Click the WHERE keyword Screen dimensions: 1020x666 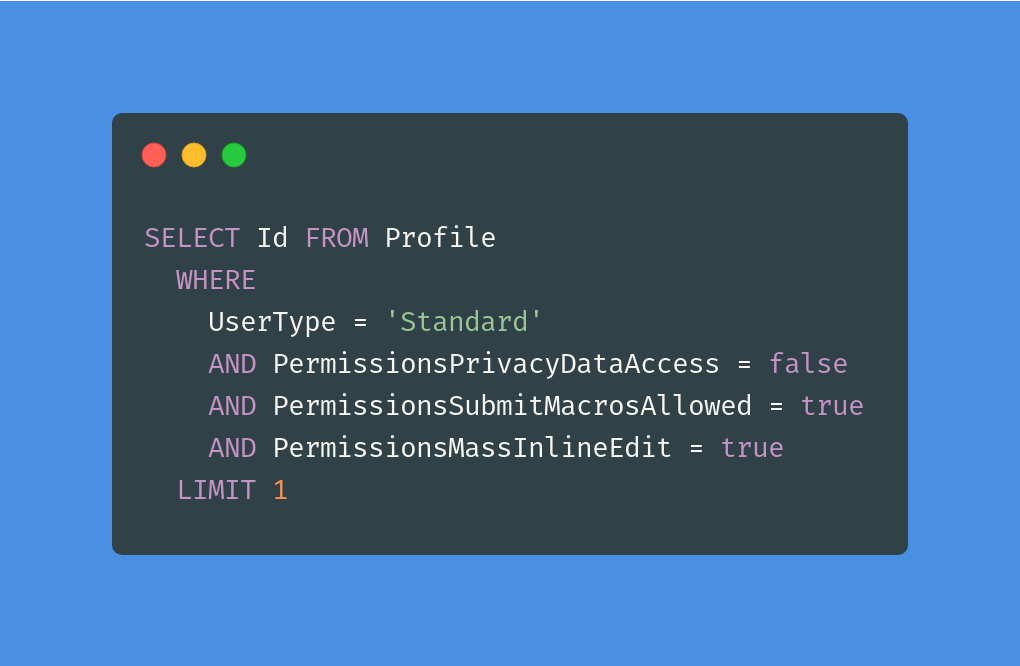coord(216,280)
